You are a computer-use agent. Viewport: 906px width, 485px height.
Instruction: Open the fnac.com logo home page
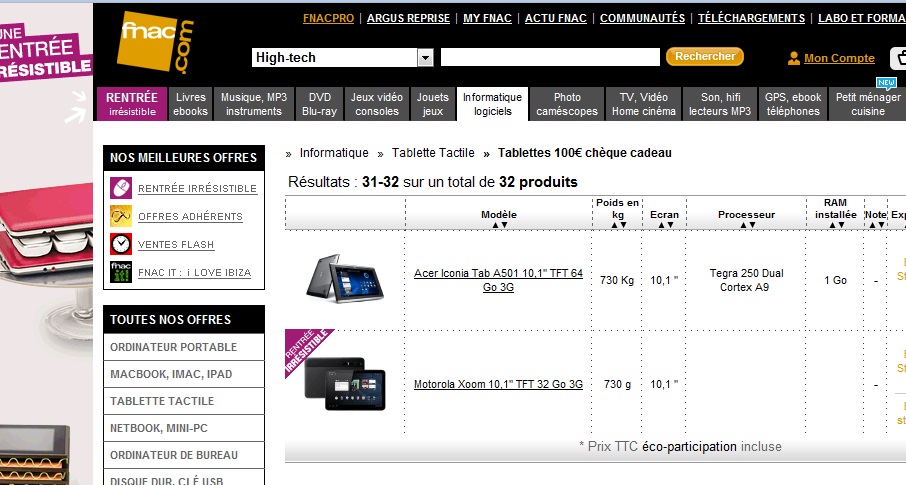click(155, 42)
